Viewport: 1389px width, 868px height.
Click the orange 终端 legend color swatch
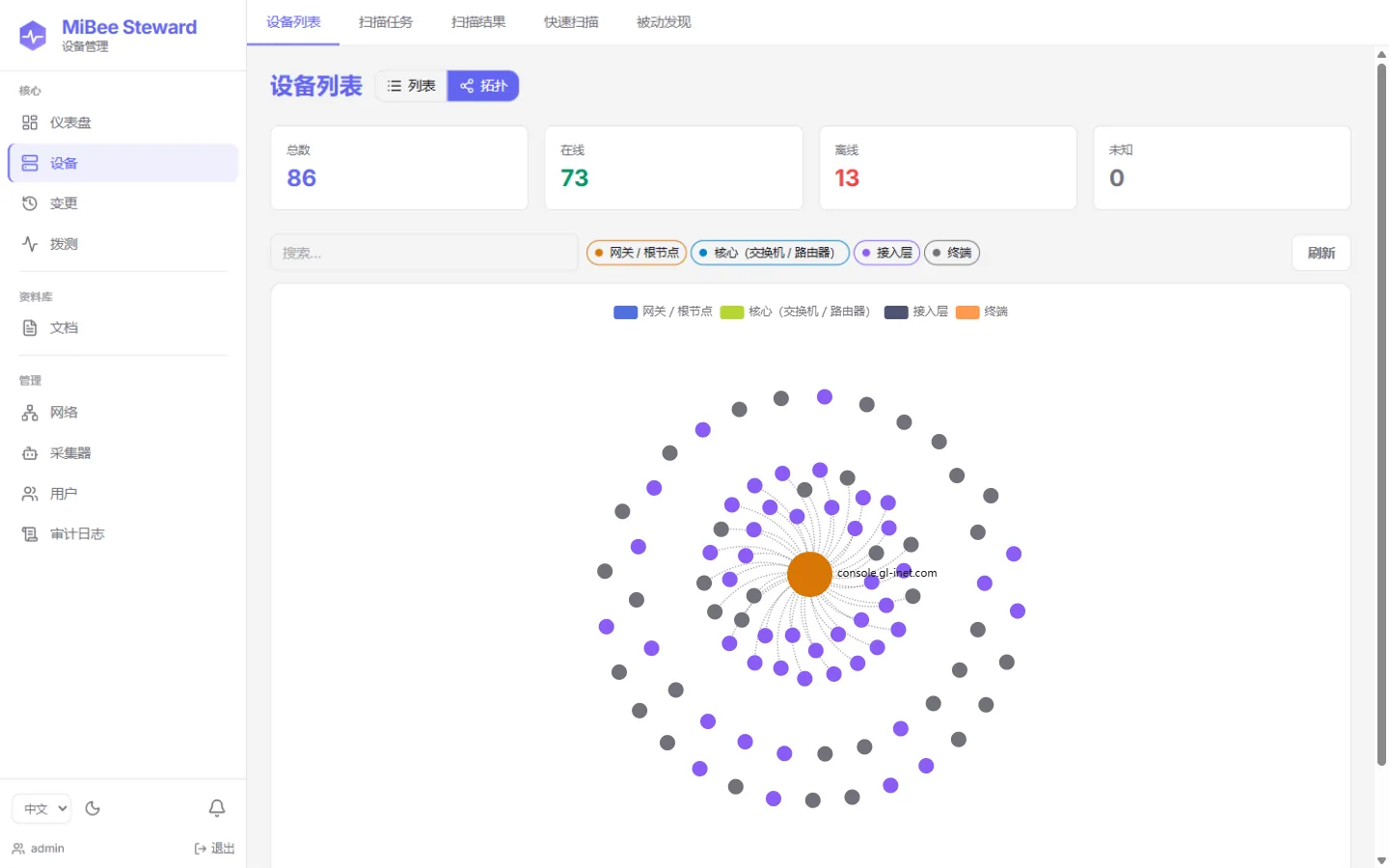point(967,312)
